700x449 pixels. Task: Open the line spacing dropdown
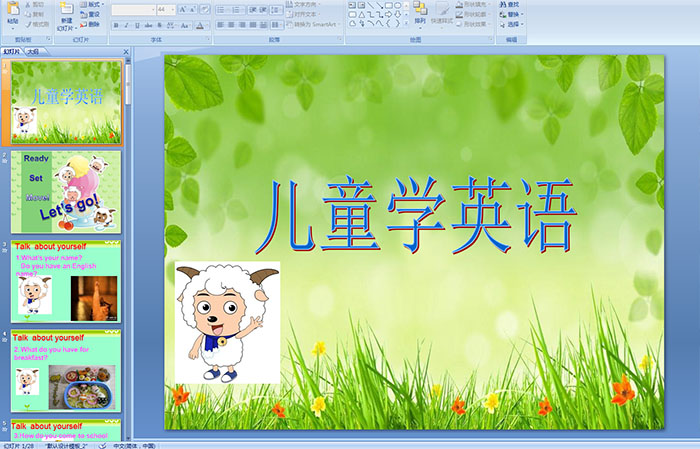tap(276, 10)
